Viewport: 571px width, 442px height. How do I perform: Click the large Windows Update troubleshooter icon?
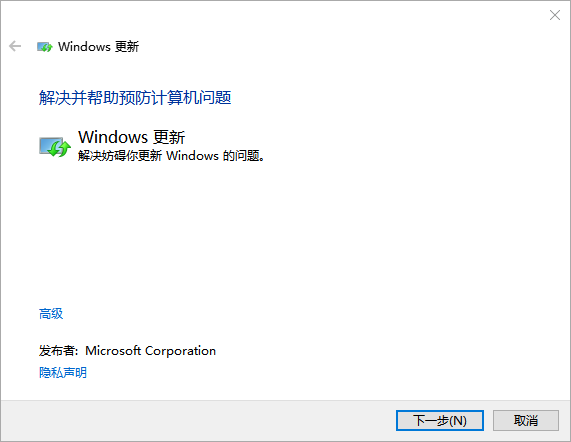(x=55, y=147)
